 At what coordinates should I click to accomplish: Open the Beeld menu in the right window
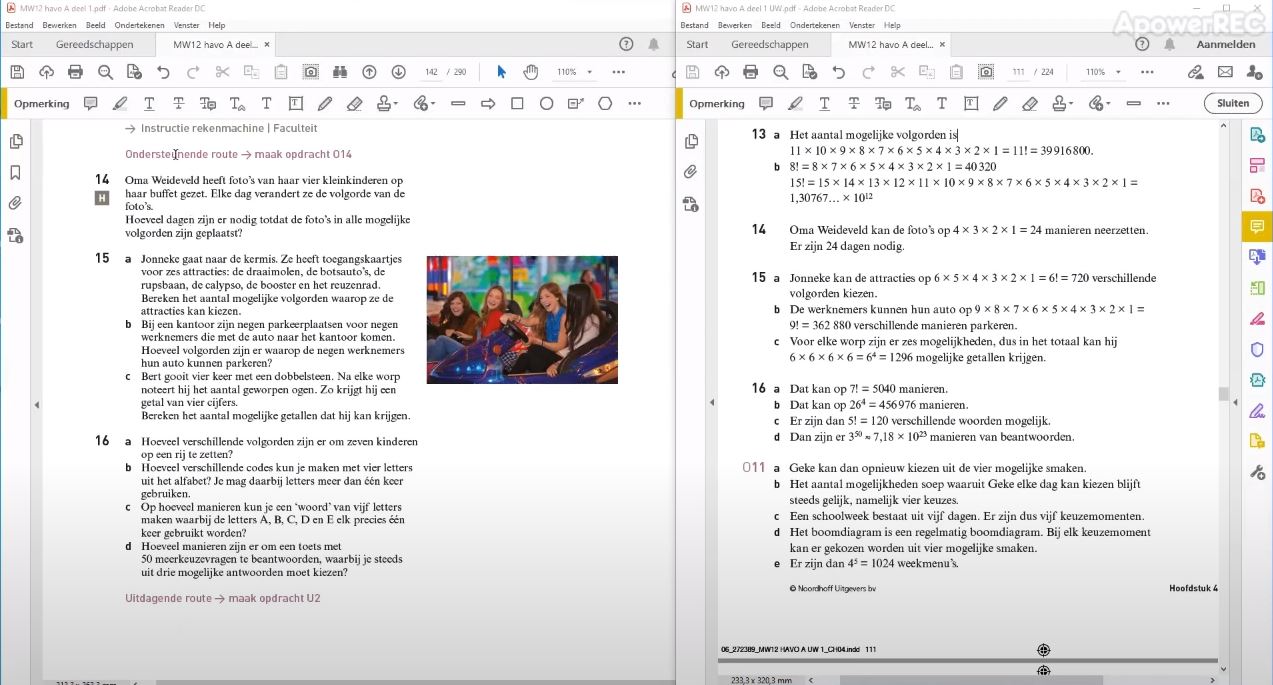click(770, 25)
